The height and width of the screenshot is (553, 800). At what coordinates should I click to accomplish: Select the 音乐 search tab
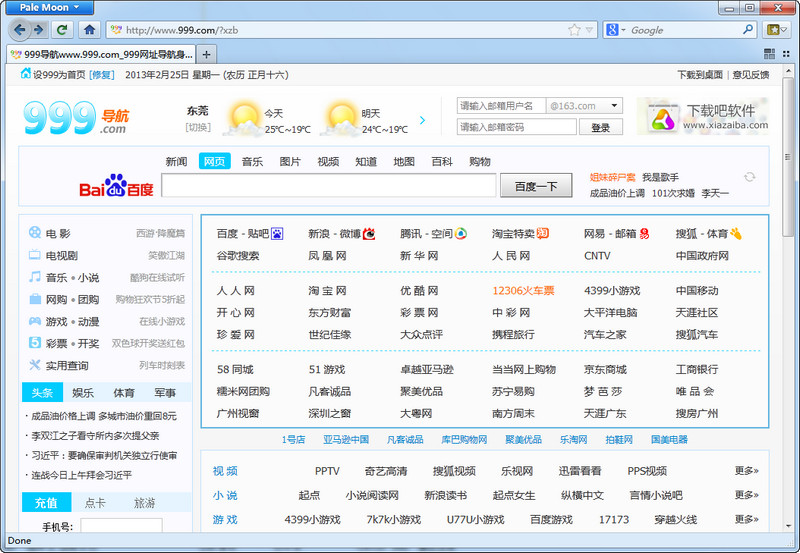[x=252, y=161]
